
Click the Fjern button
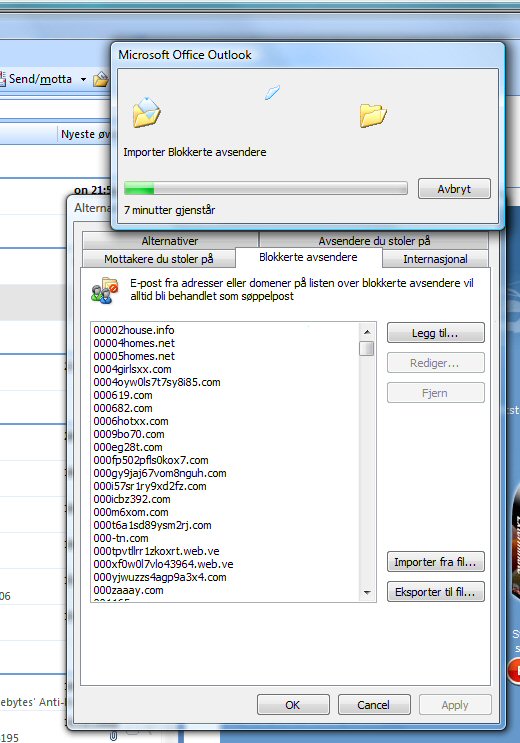click(x=436, y=393)
